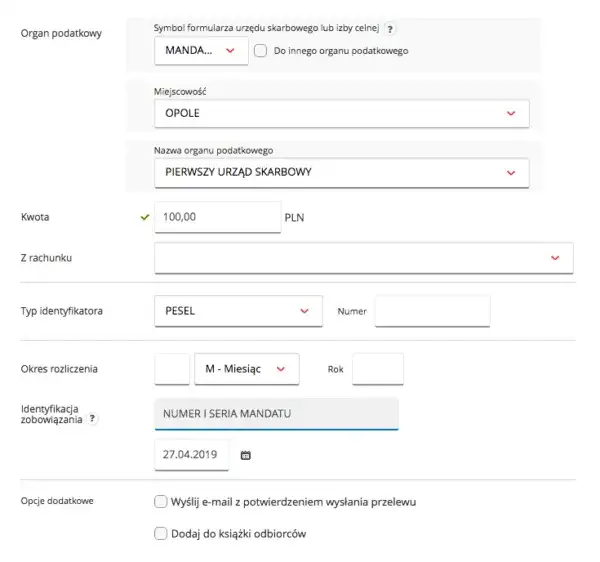Expand the M - Miesiąc period dropdown
This screenshot has height=562, width=600.
pos(246,368)
